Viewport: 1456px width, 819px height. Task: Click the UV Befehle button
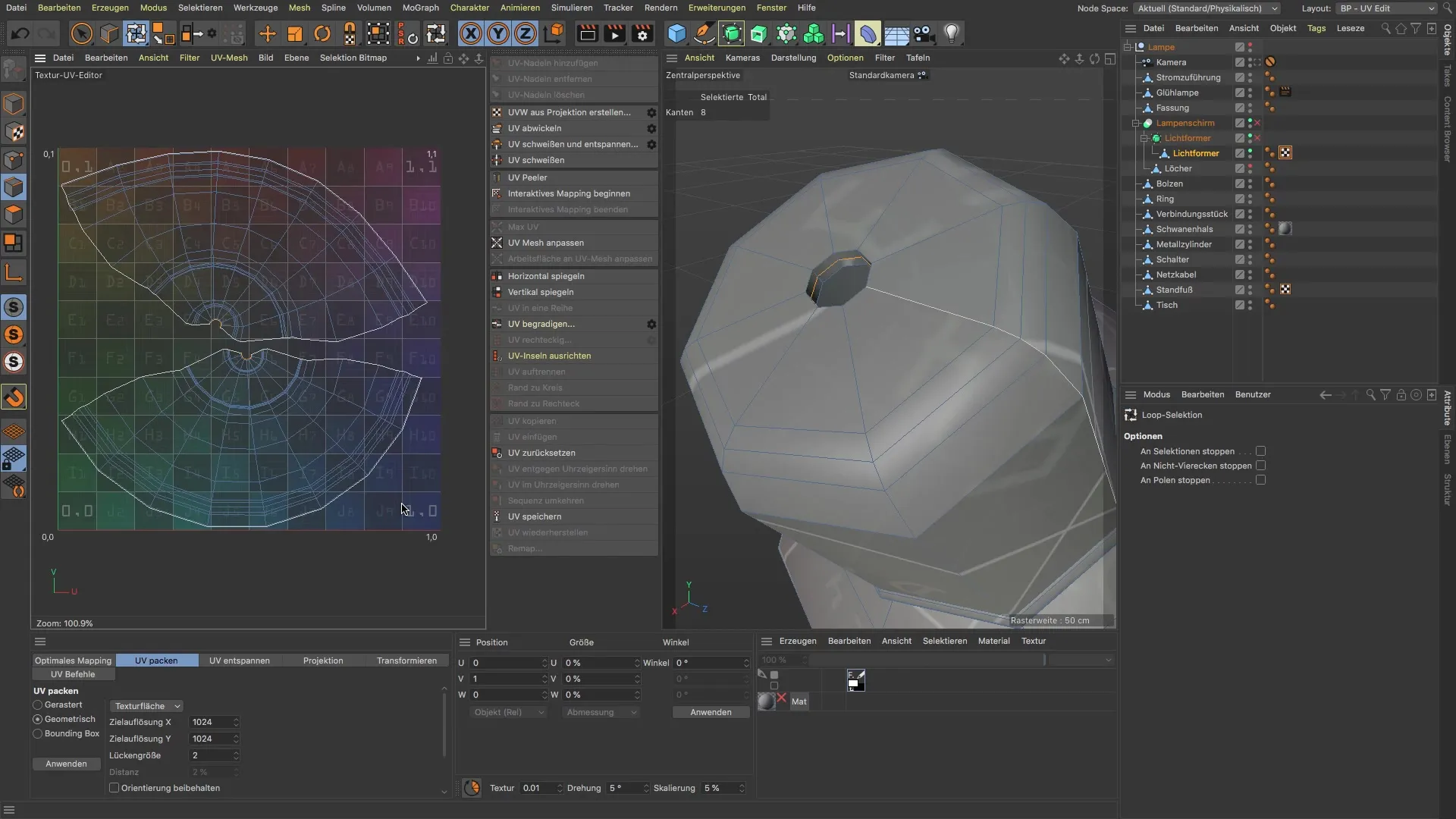pos(73,674)
